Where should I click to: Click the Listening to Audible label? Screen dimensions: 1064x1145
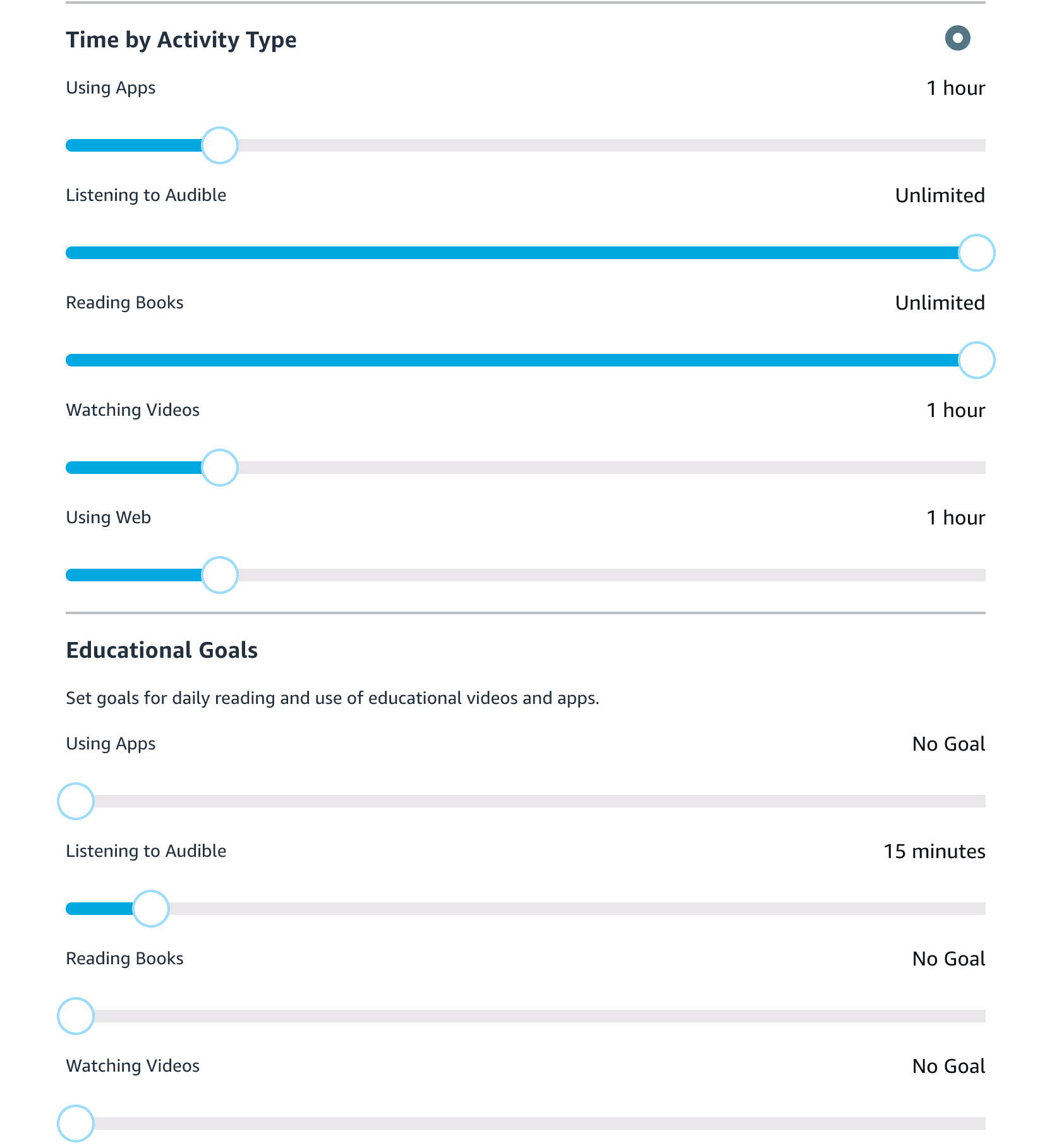pos(146,195)
